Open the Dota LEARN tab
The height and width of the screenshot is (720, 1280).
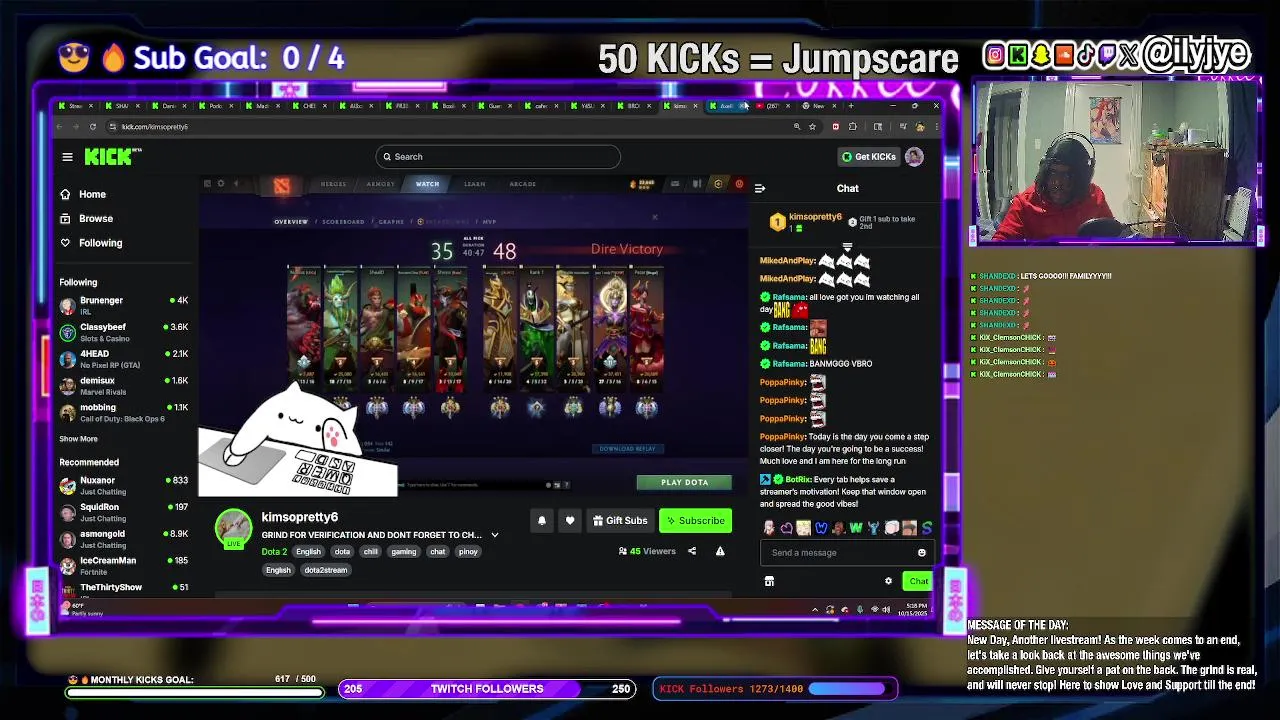coord(474,184)
